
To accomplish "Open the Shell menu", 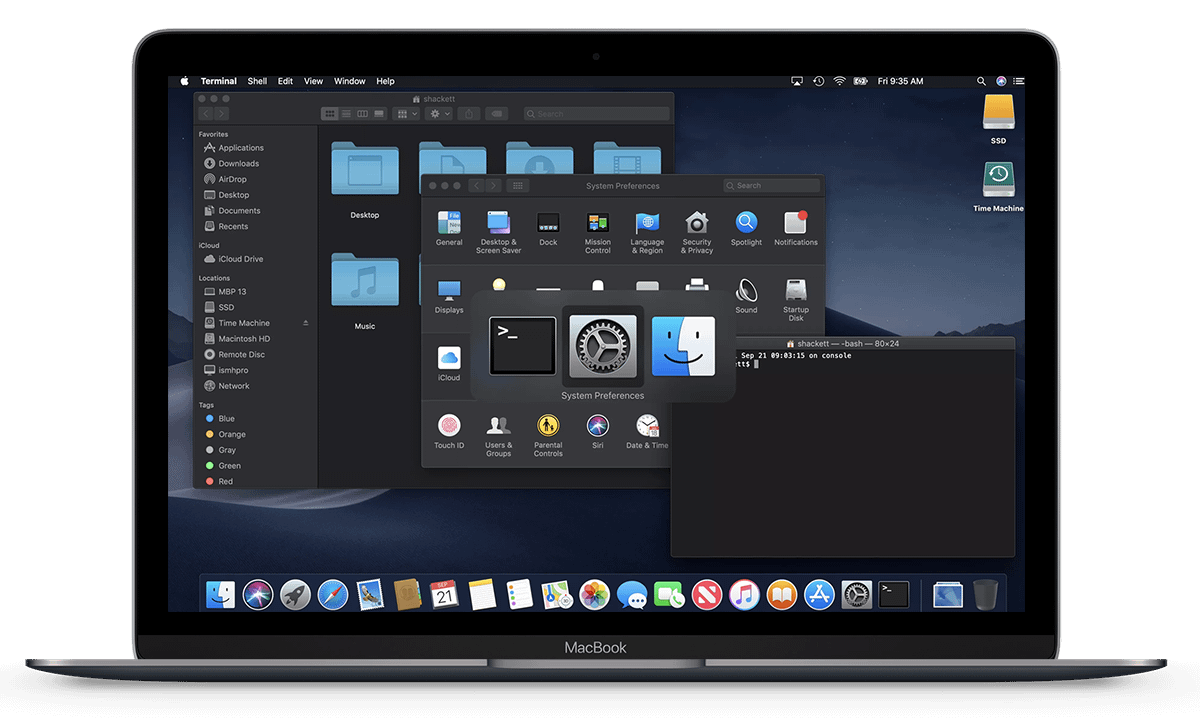I will 257,81.
